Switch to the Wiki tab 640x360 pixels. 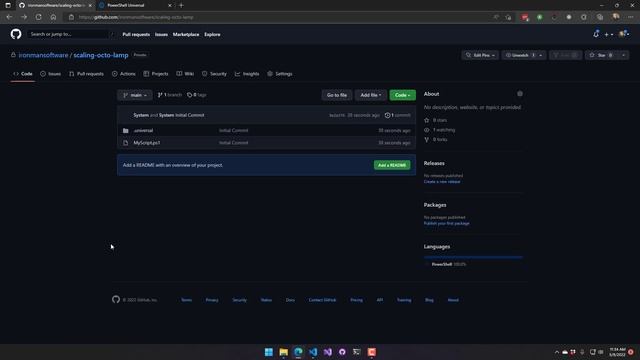[185, 74]
